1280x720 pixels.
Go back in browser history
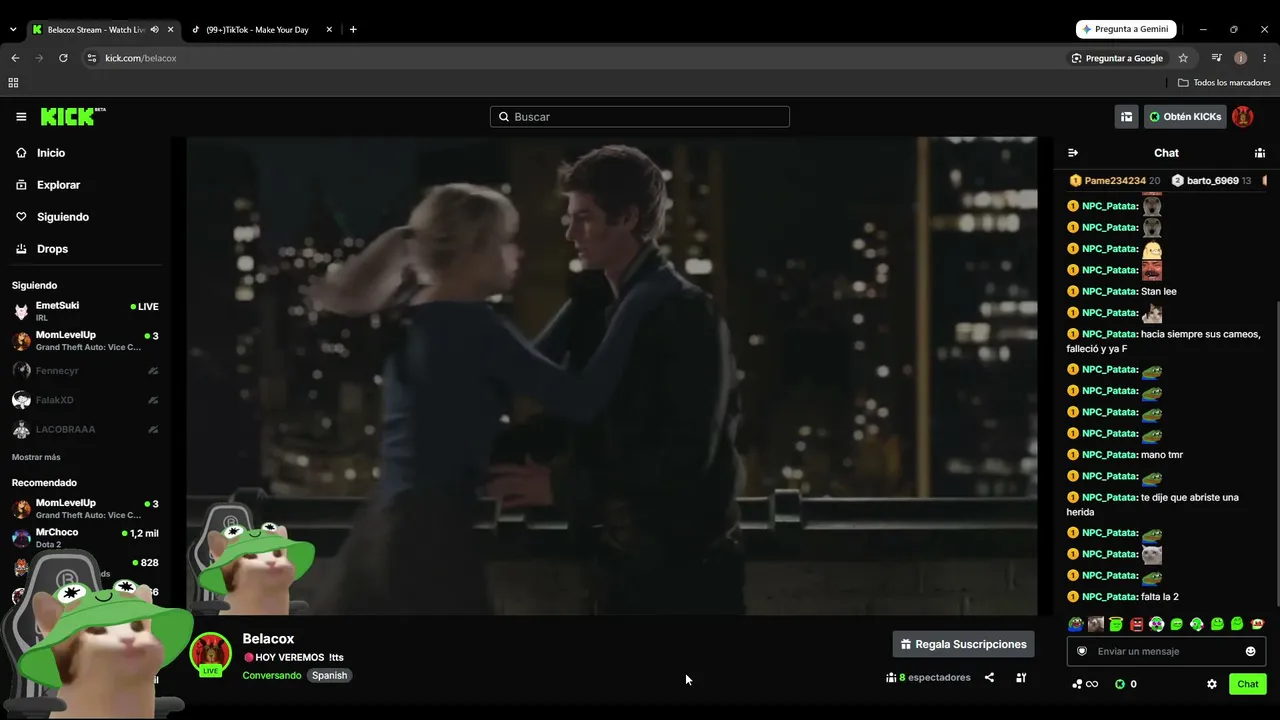(15, 58)
